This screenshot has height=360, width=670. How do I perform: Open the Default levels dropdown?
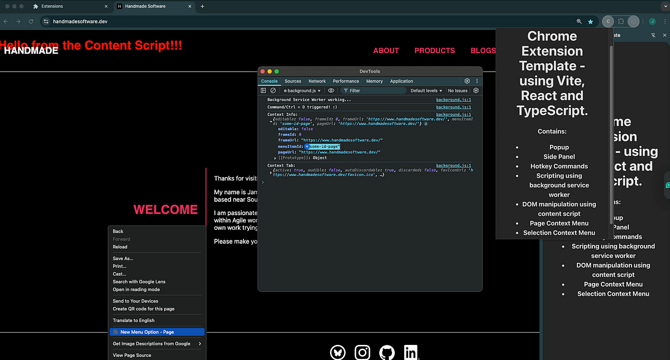tap(426, 91)
